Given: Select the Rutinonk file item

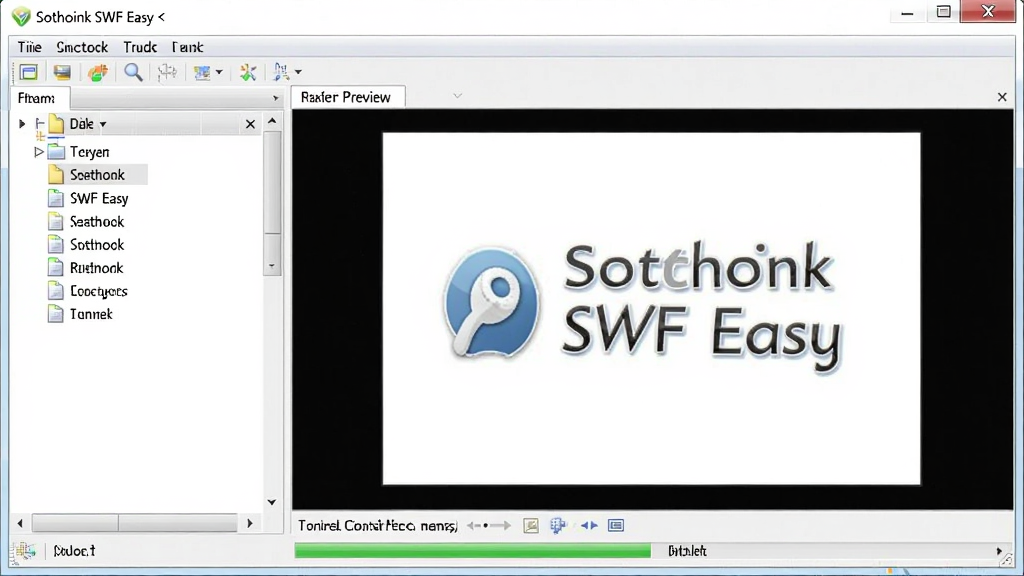Looking at the screenshot, I should tap(96, 268).
